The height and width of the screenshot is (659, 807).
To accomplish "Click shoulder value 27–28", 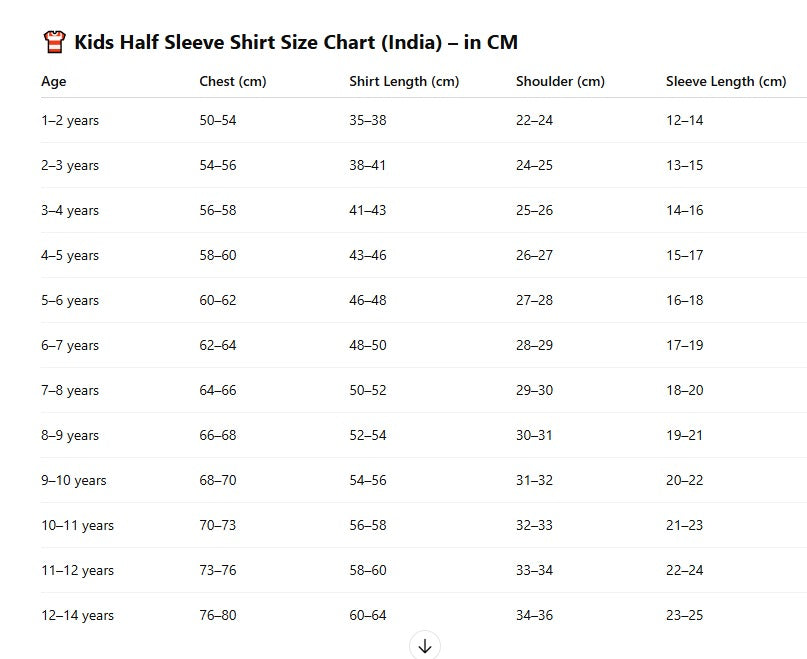I will click(534, 300).
